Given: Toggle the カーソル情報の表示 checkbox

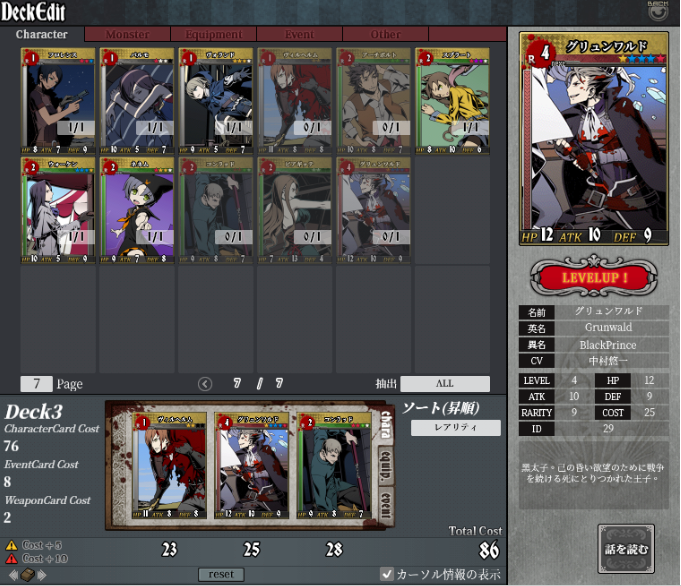Looking at the screenshot, I should click(386, 574).
